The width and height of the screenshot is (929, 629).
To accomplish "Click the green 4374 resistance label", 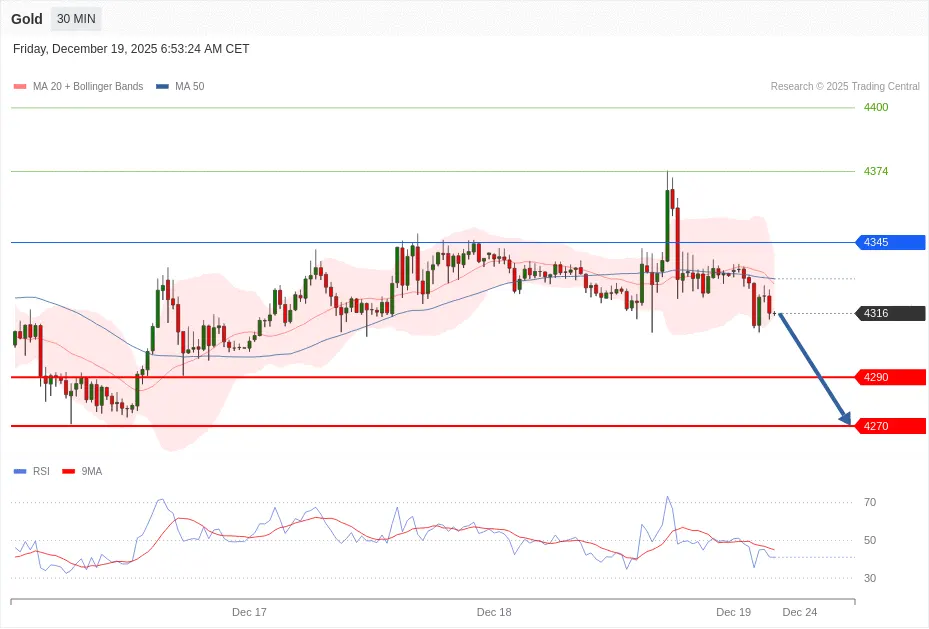I will (x=876, y=171).
